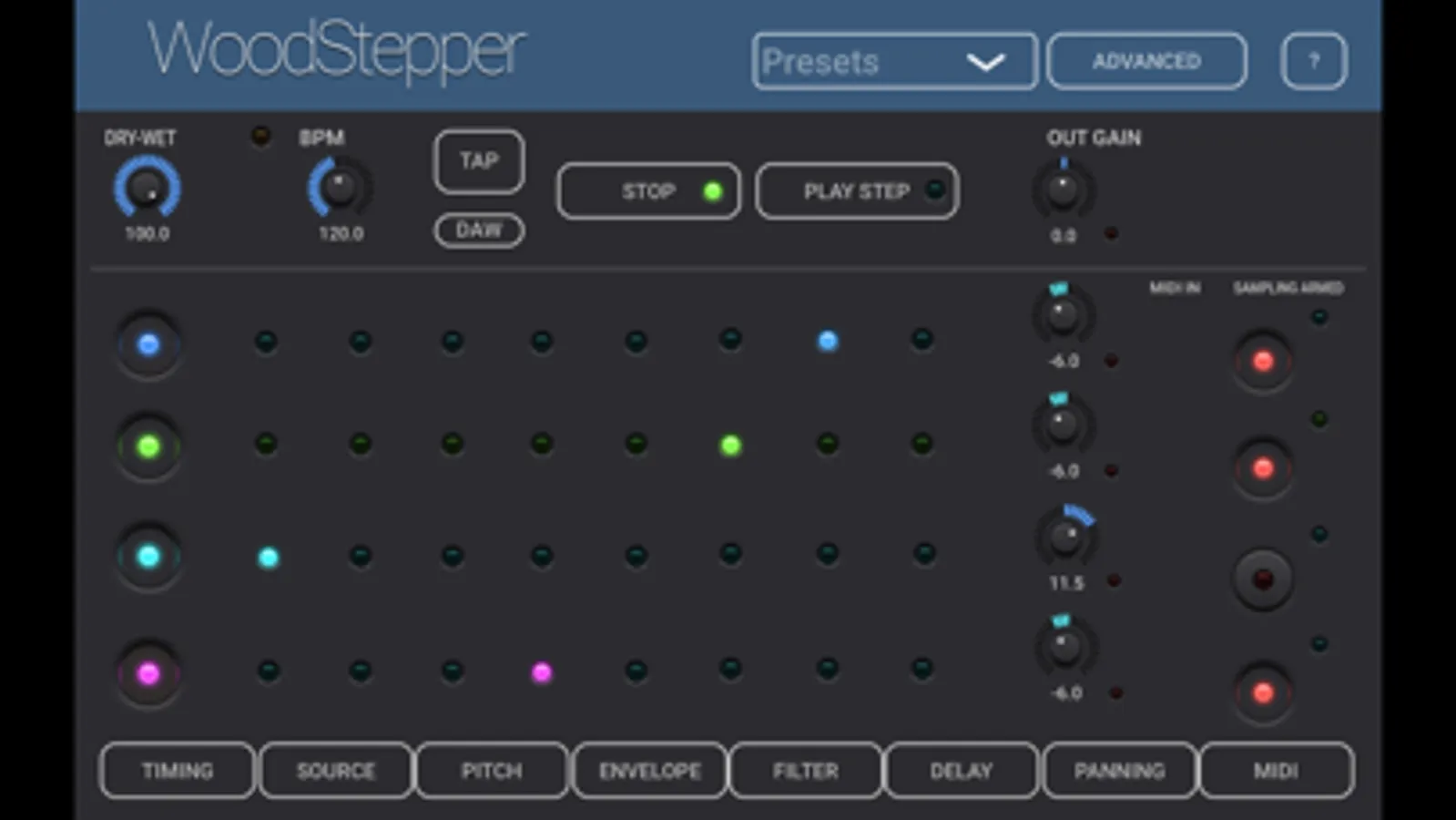Arm sampling on the magenta track
The height and width of the screenshot is (820, 1456).
pyautogui.click(x=1263, y=693)
